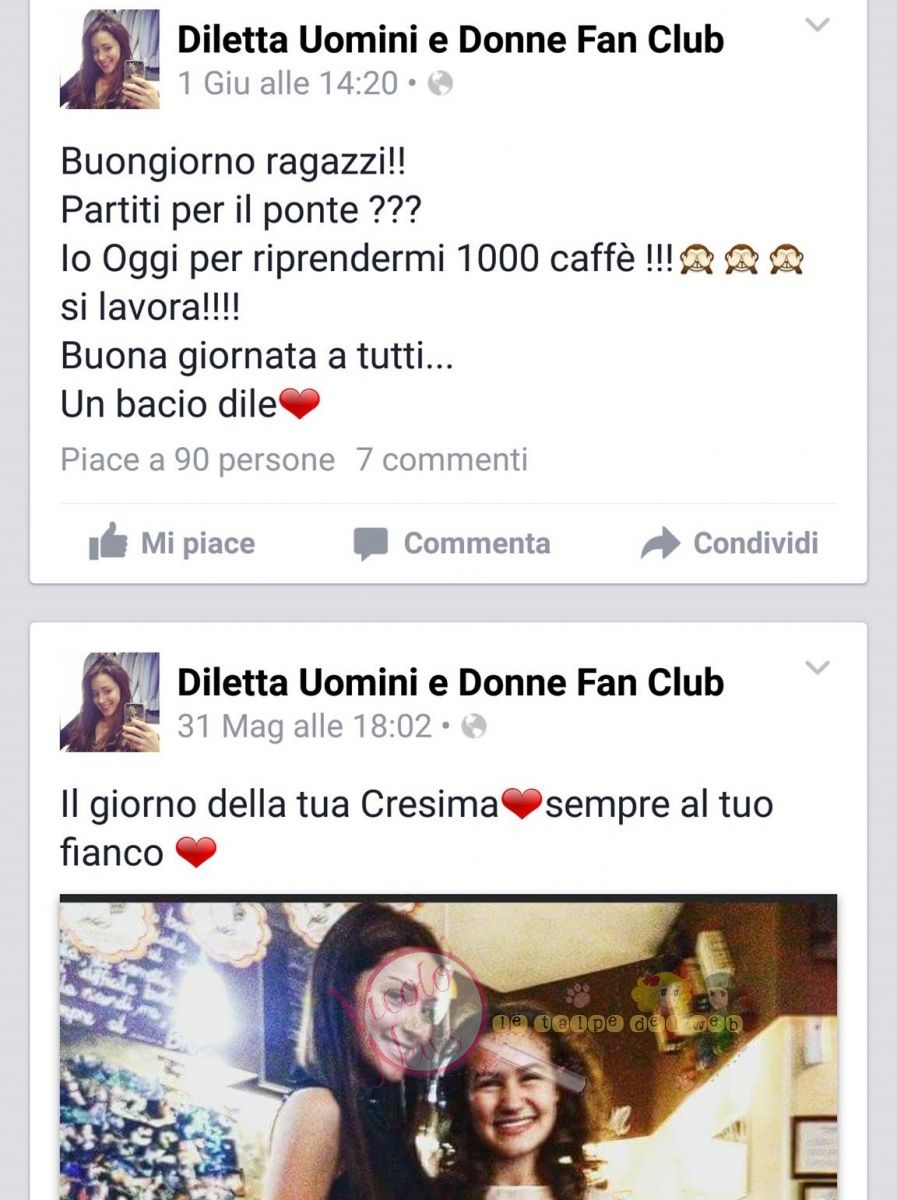Click the share arrow icon

click(660, 543)
